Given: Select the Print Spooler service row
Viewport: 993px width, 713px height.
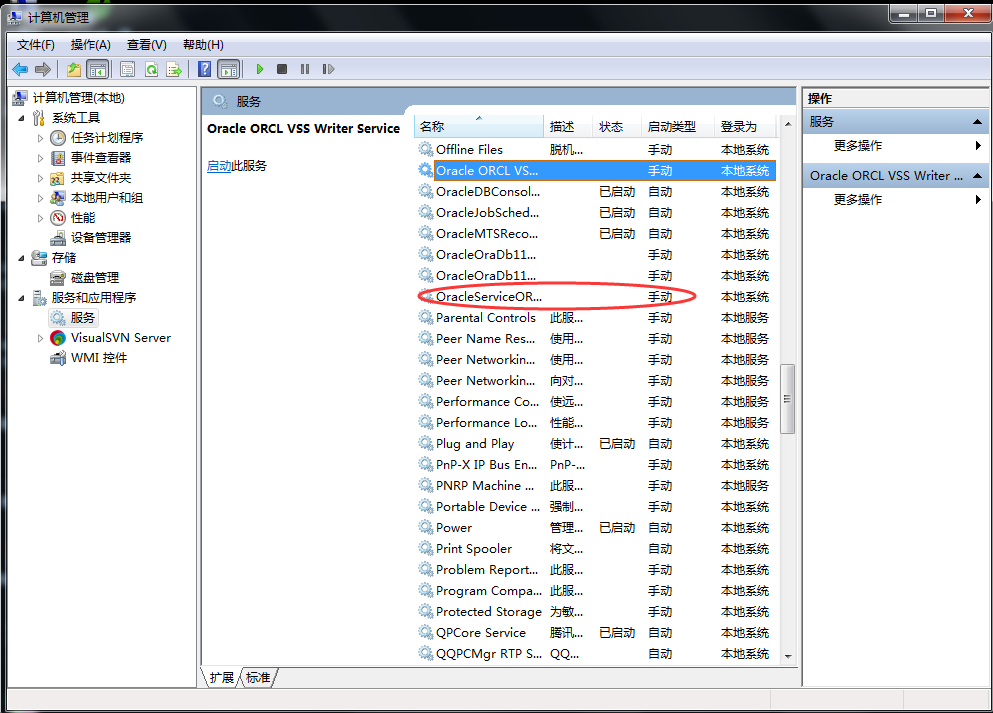Looking at the screenshot, I should click(x=596, y=548).
